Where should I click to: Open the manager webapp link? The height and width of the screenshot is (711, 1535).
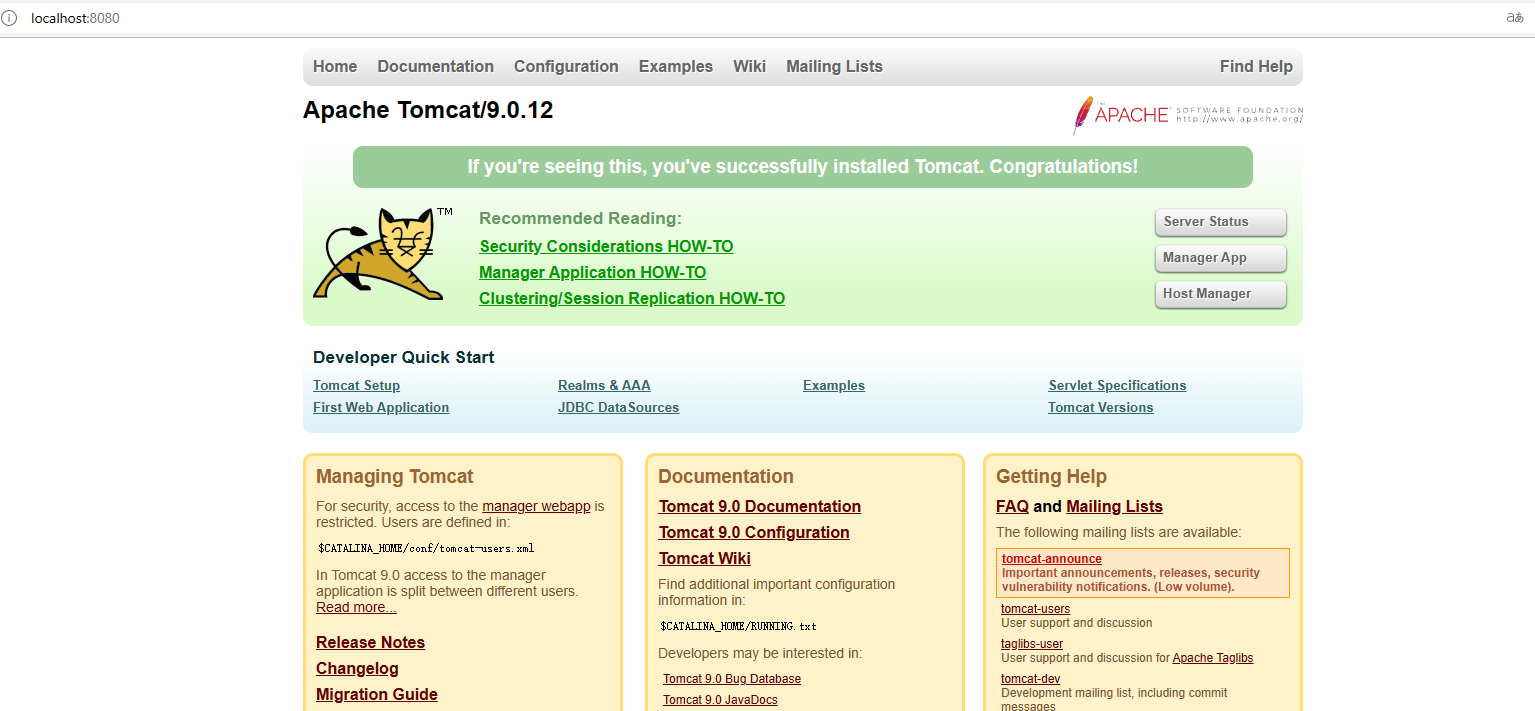pos(536,506)
